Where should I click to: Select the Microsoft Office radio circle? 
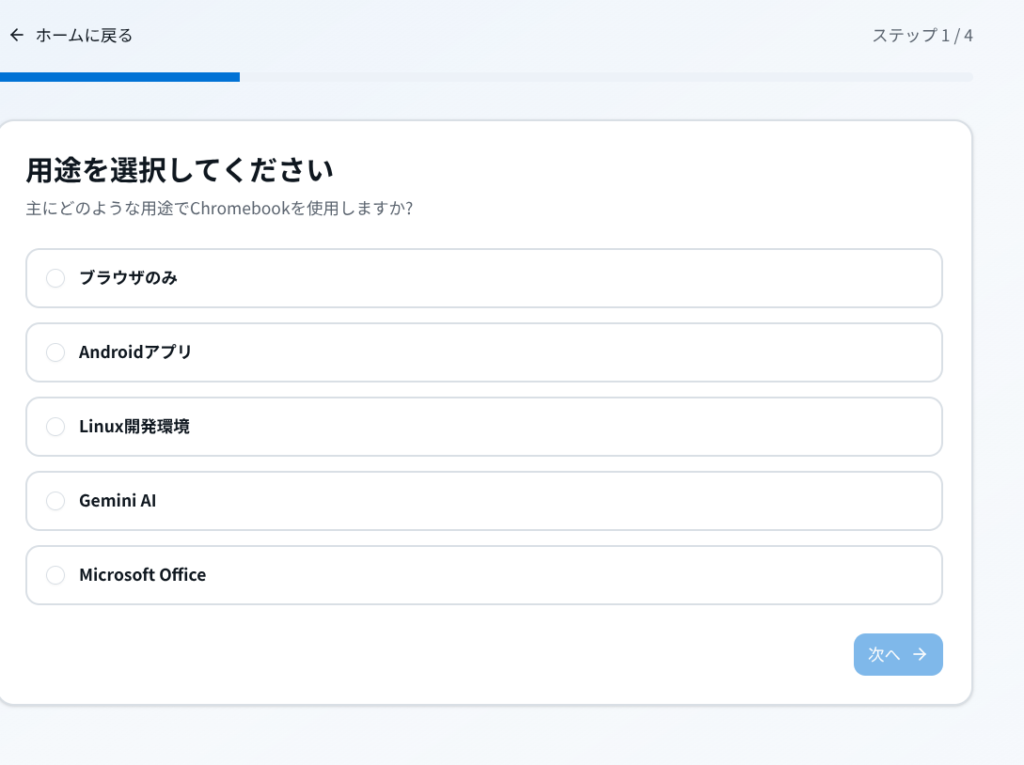tap(56, 575)
